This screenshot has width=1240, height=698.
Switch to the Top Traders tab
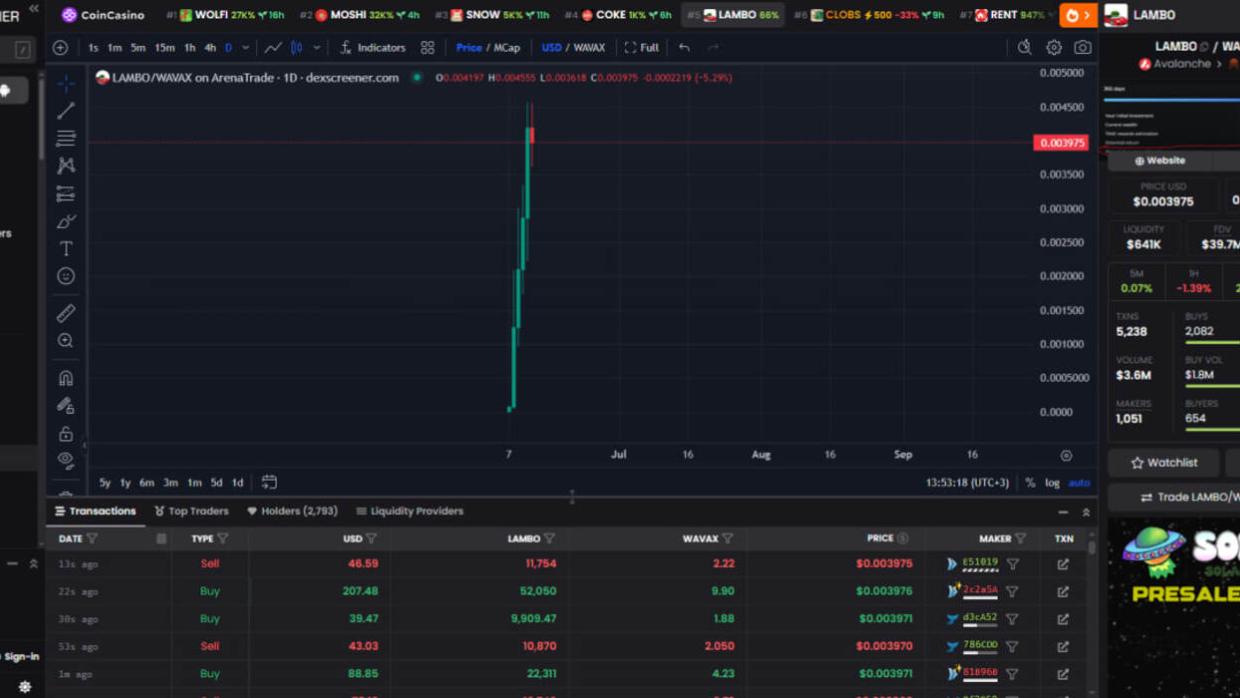tap(191, 511)
